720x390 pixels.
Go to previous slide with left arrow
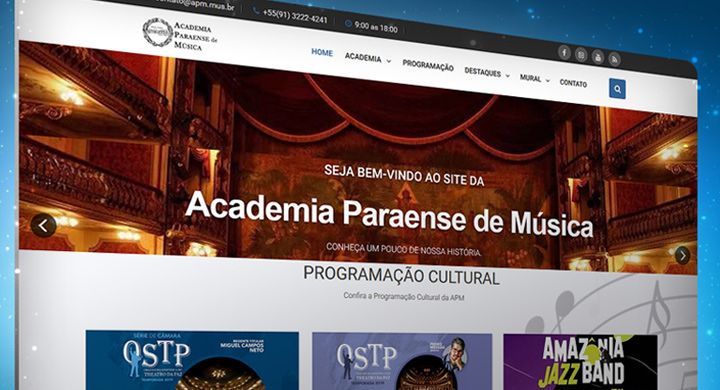(x=44, y=226)
